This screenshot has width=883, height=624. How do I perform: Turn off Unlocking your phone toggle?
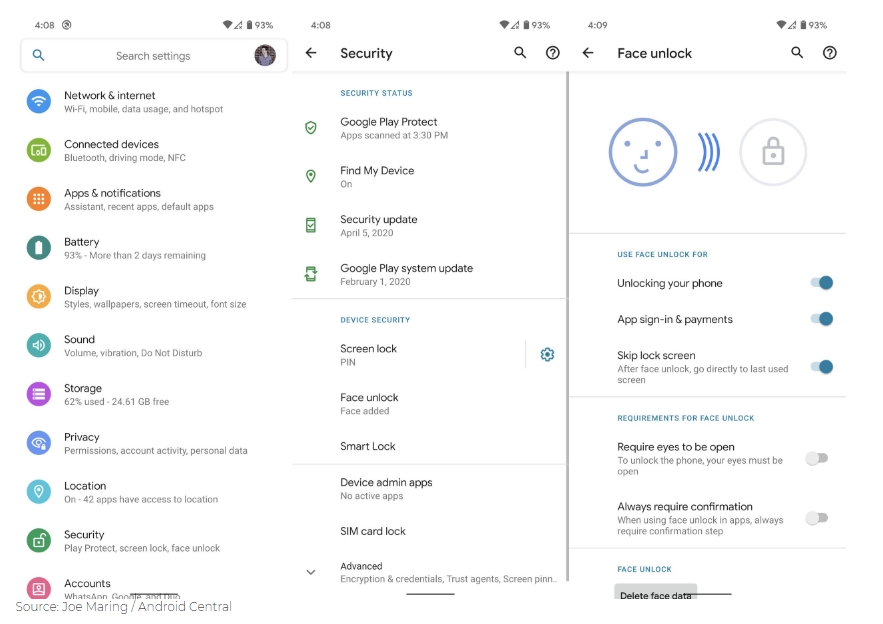(822, 283)
